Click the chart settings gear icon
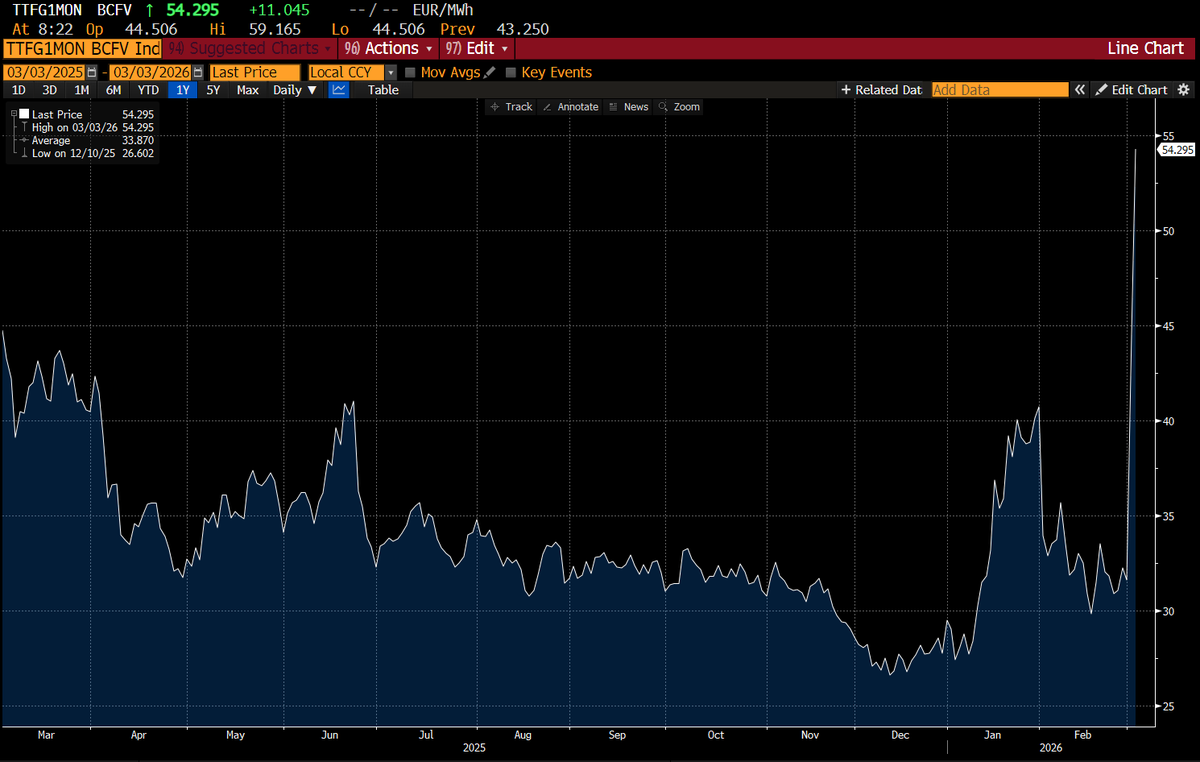1200x762 pixels. (x=1183, y=90)
